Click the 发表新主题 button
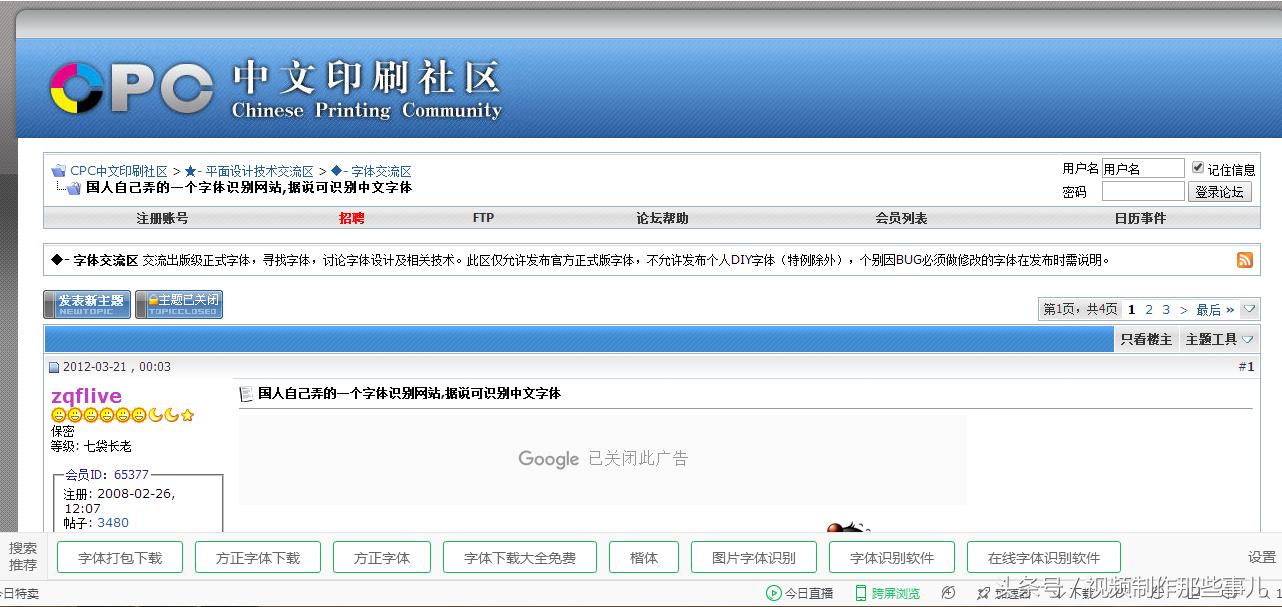Viewport: 1282px width, 607px height. tap(86, 303)
